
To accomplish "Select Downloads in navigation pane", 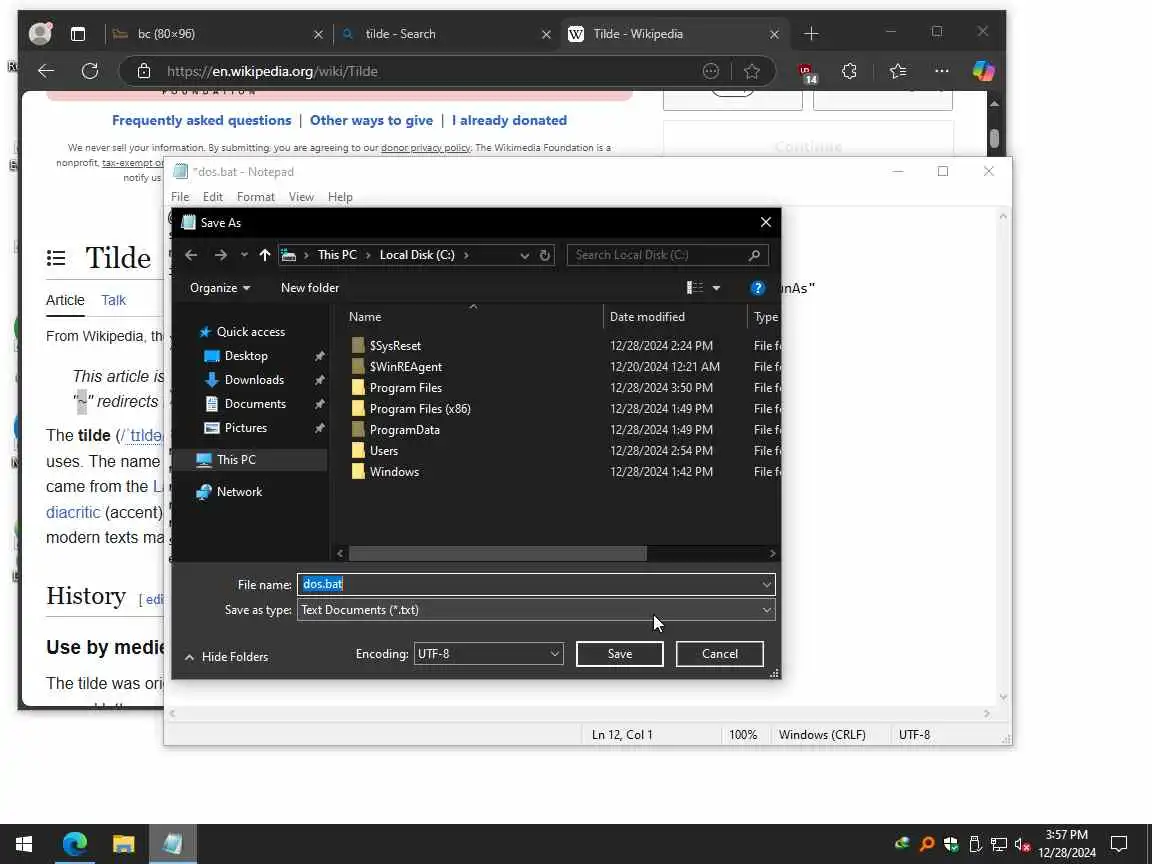I will pyautogui.click(x=254, y=380).
